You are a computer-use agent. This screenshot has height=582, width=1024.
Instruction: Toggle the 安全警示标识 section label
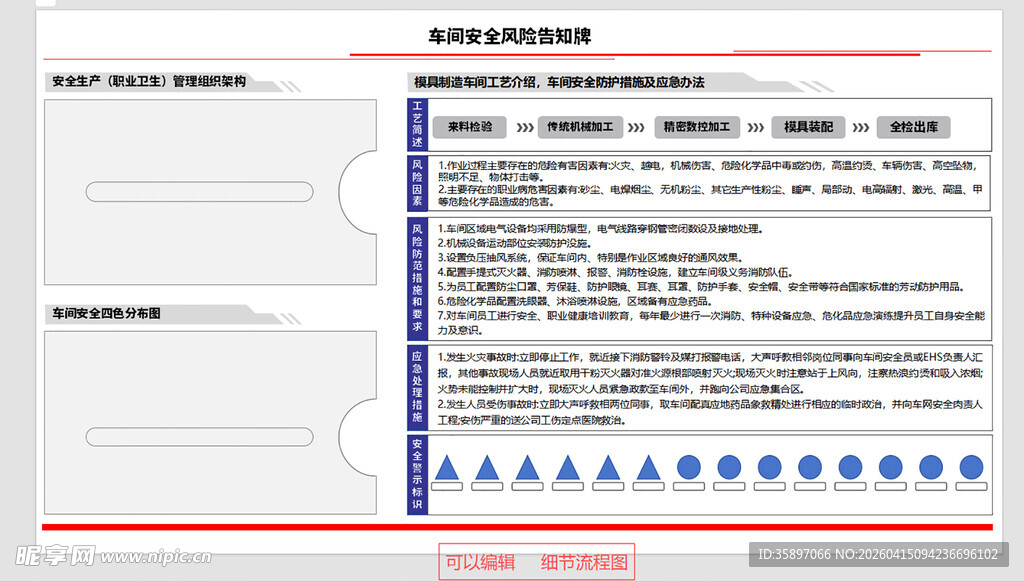pyautogui.click(x=419, y=472)
